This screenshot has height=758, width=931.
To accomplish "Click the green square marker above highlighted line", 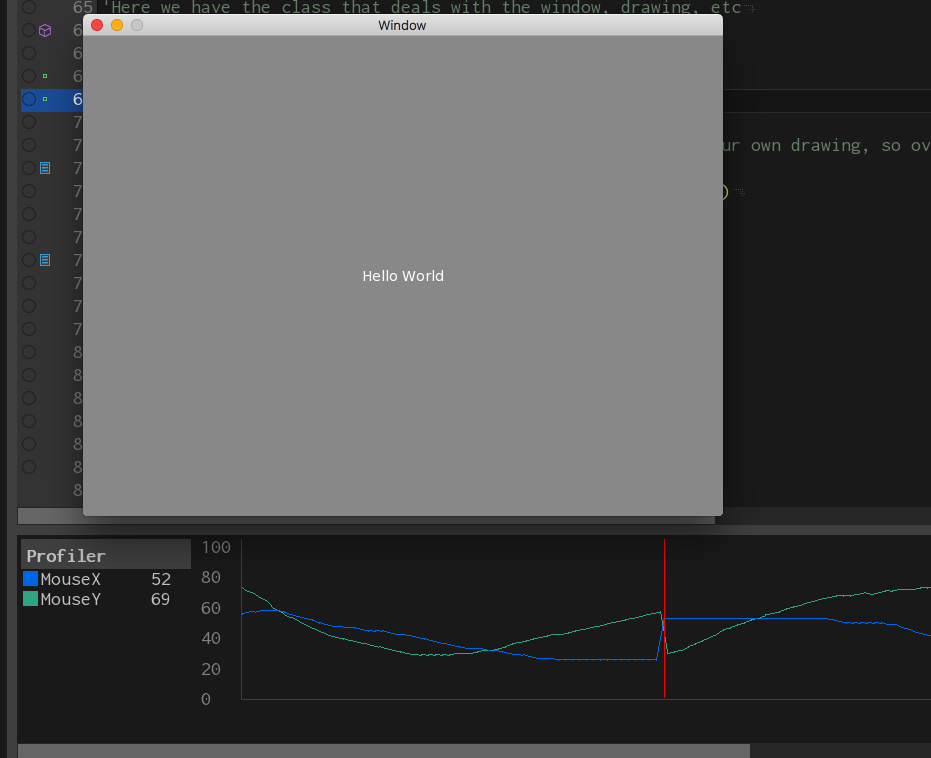I will point(45,76).
